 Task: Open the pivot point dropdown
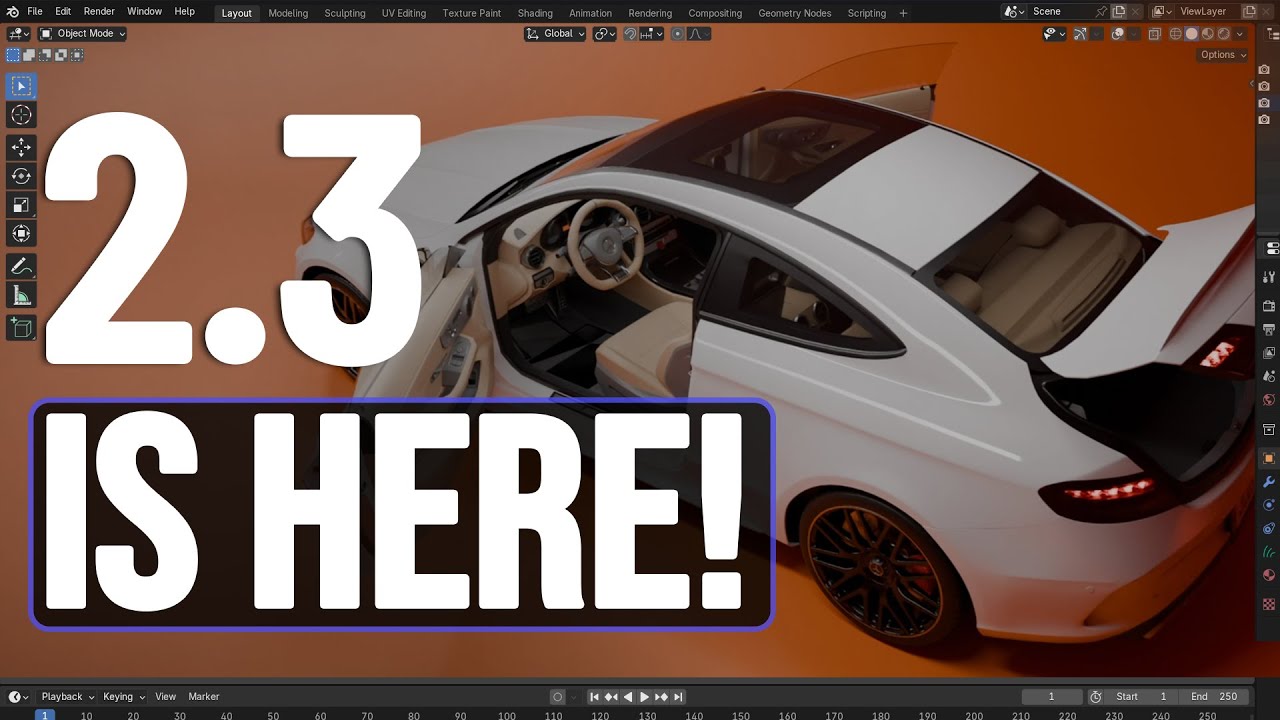604,33
